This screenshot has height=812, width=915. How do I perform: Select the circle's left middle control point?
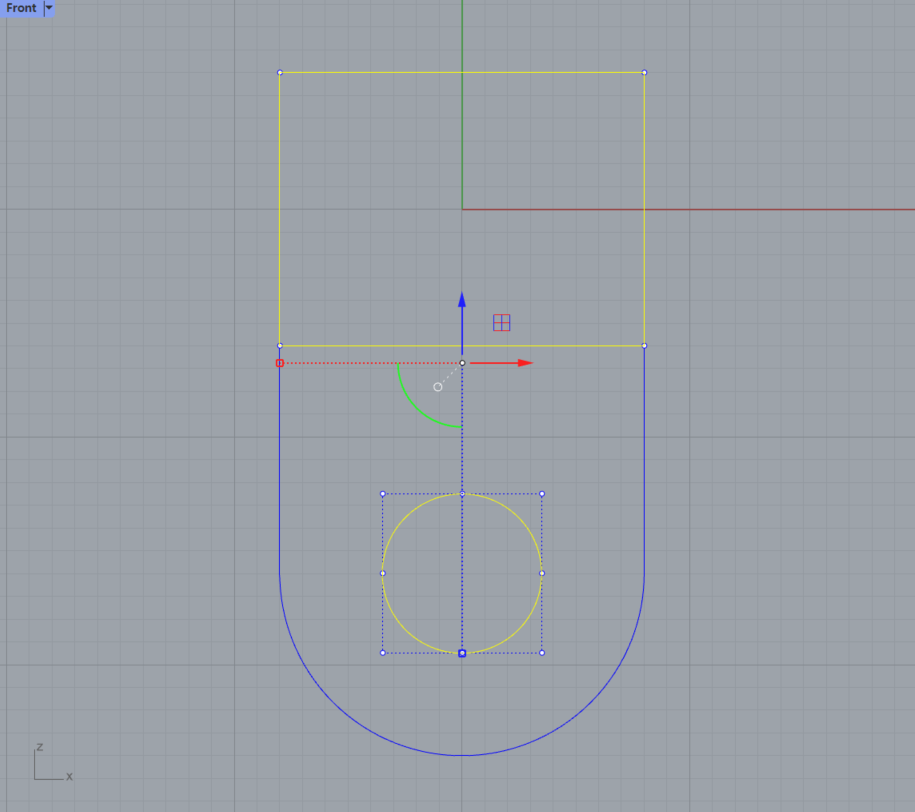pyautogui.click(x=383, y=573)
